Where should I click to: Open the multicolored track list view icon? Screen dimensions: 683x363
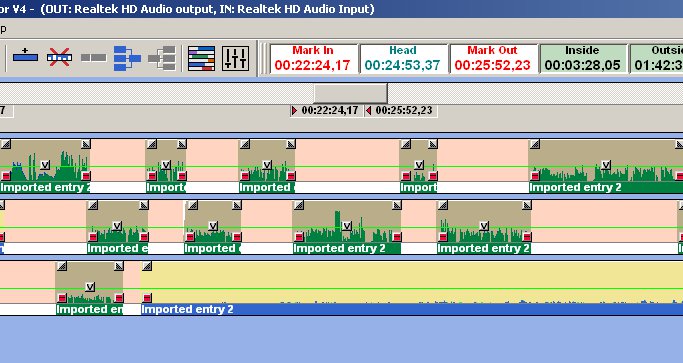[x=201, y=58]
